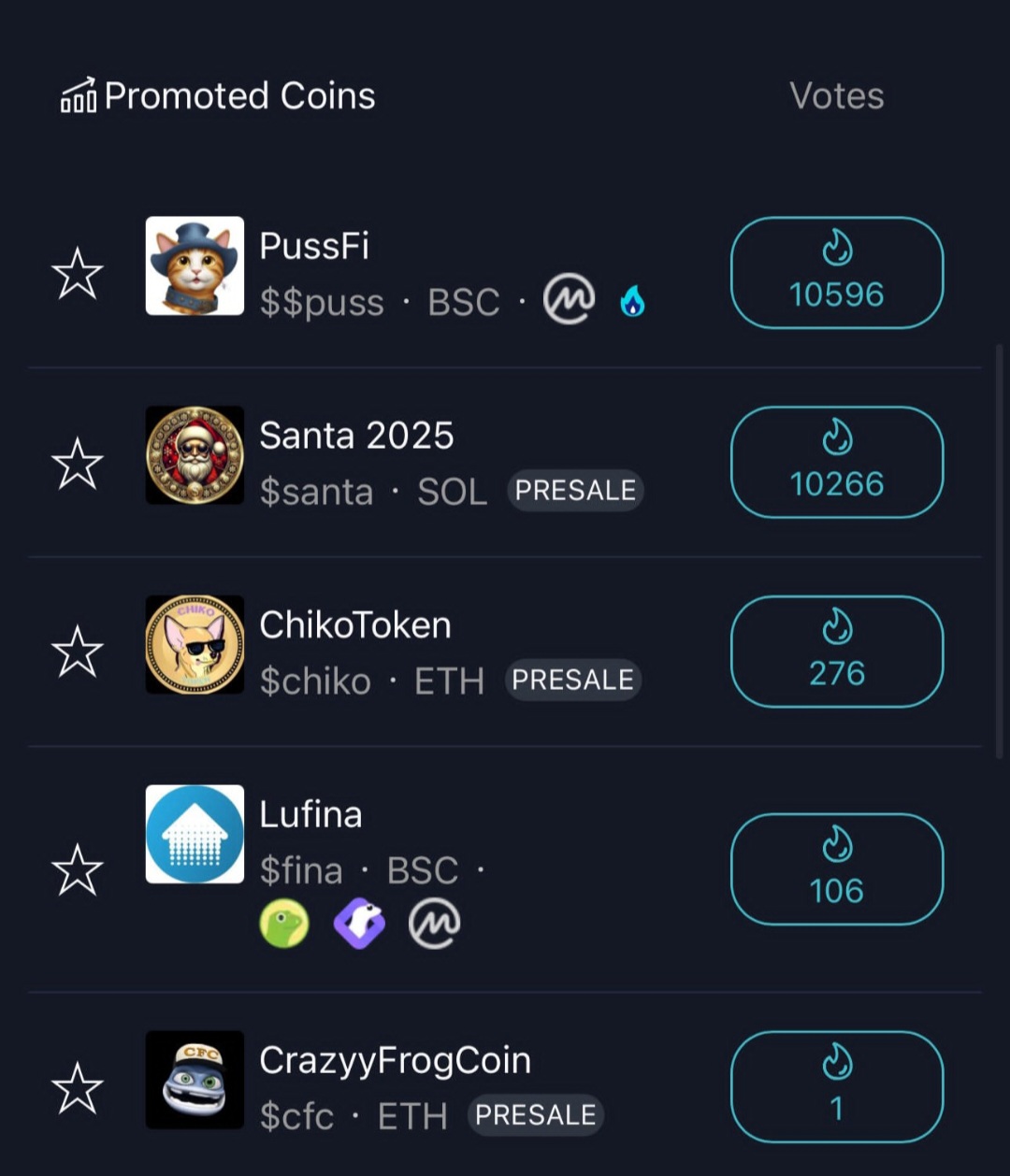Screen dimensions: 1010x1176
Task: Toggle favorite star for CrazyyFrogCoin
Action: 77,1088
